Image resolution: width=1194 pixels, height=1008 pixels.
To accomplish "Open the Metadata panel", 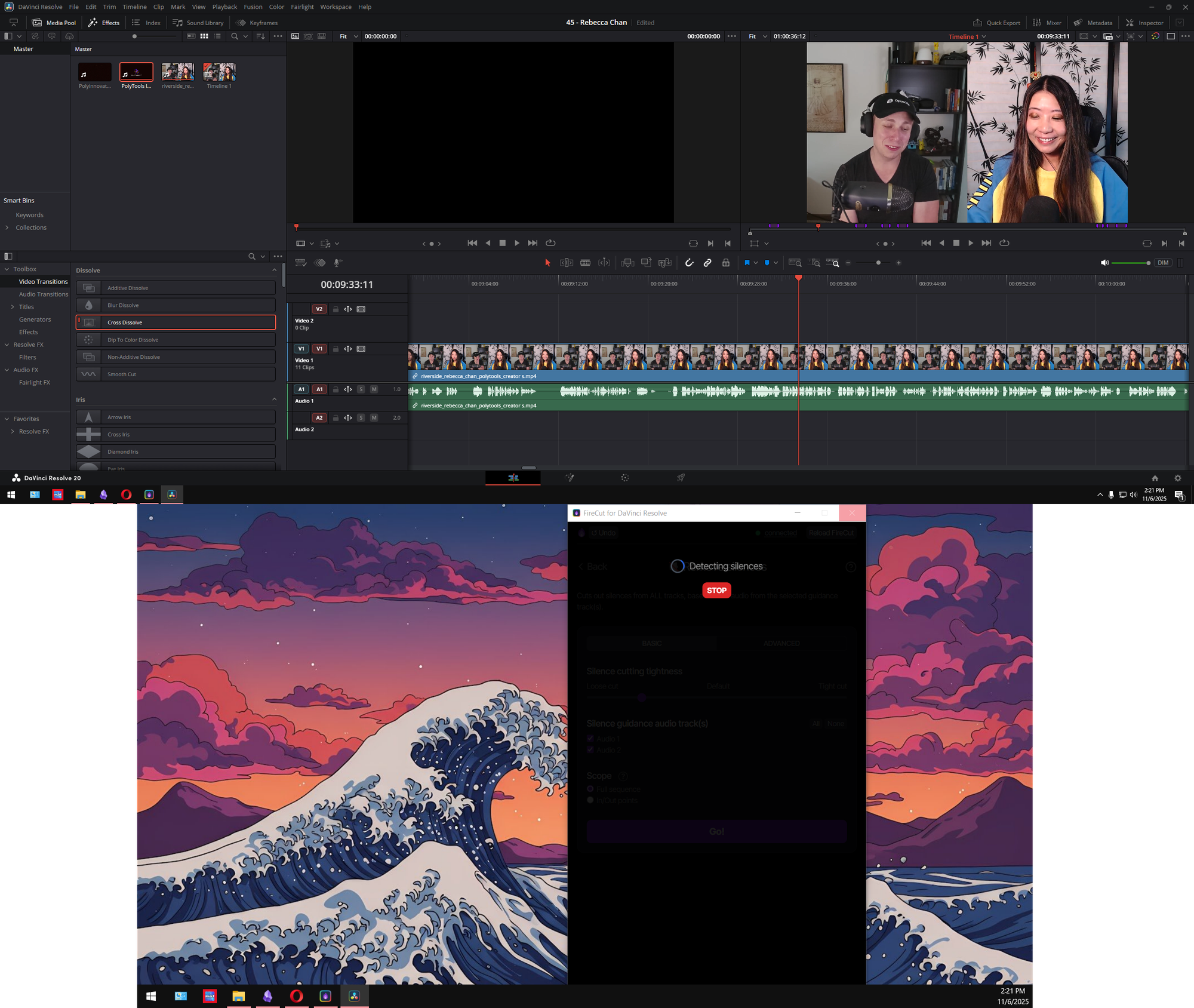I will pyautogui.click(x=1093, y=23).
